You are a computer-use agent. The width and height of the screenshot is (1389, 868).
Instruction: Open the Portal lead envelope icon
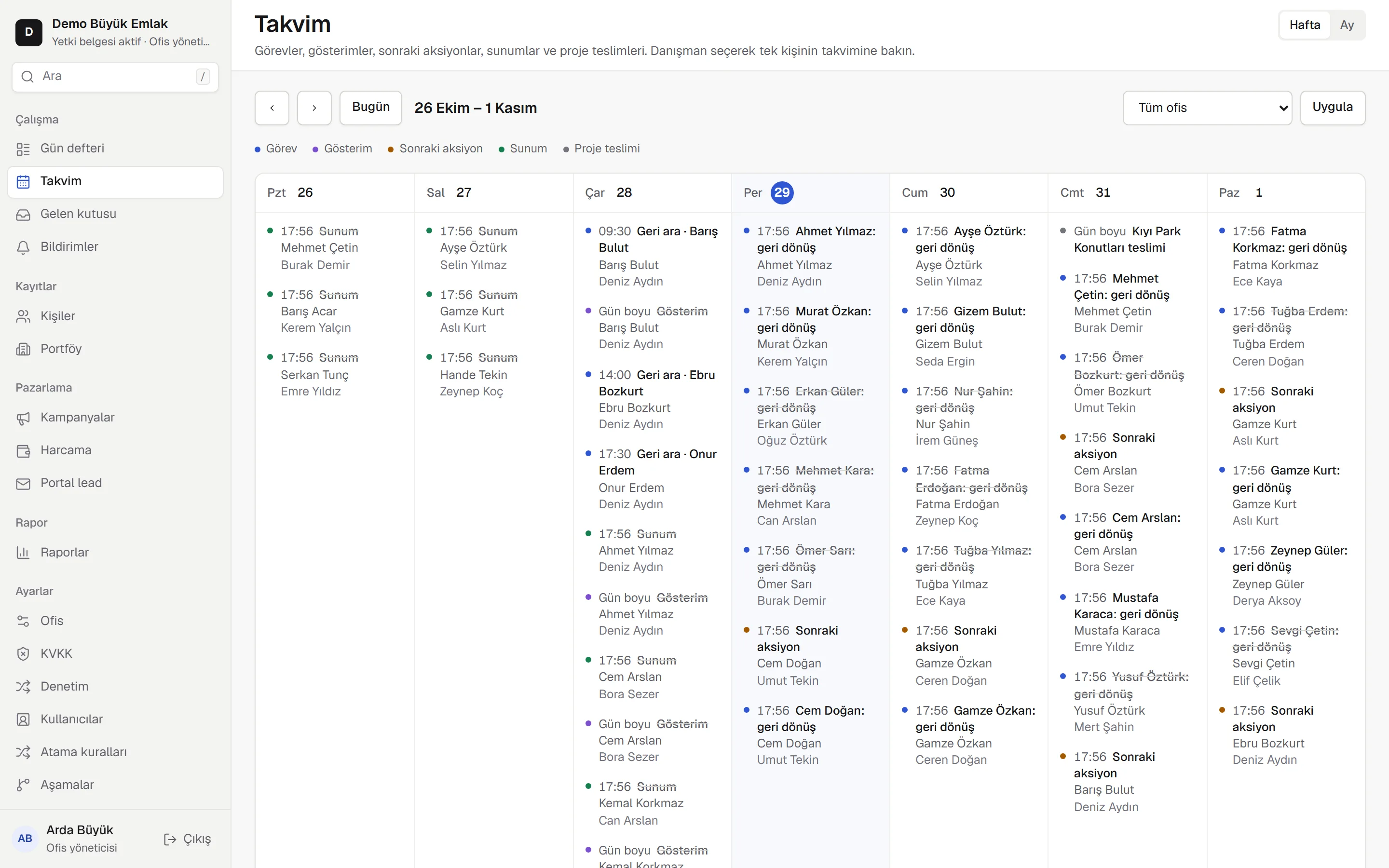(23, 483)
